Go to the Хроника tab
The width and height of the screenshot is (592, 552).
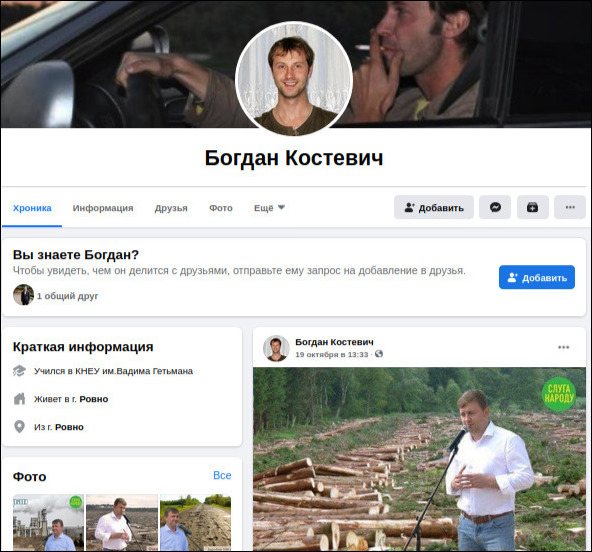click(32, 208)
